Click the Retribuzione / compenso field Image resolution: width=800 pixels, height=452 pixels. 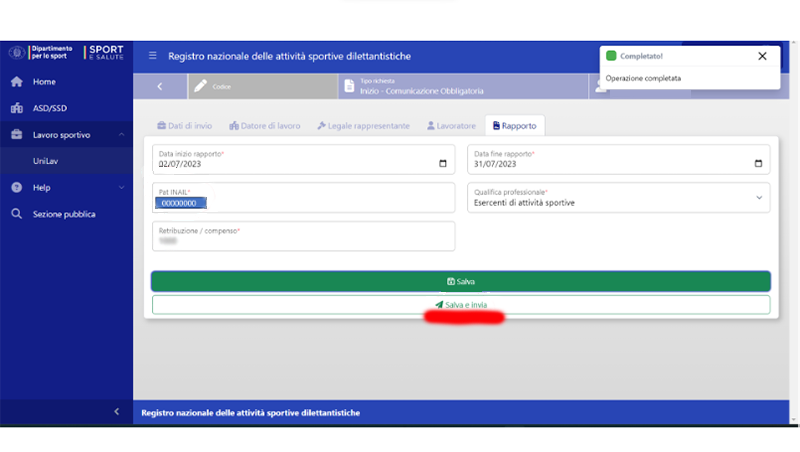pyautogui.click(x=303, y=236)
